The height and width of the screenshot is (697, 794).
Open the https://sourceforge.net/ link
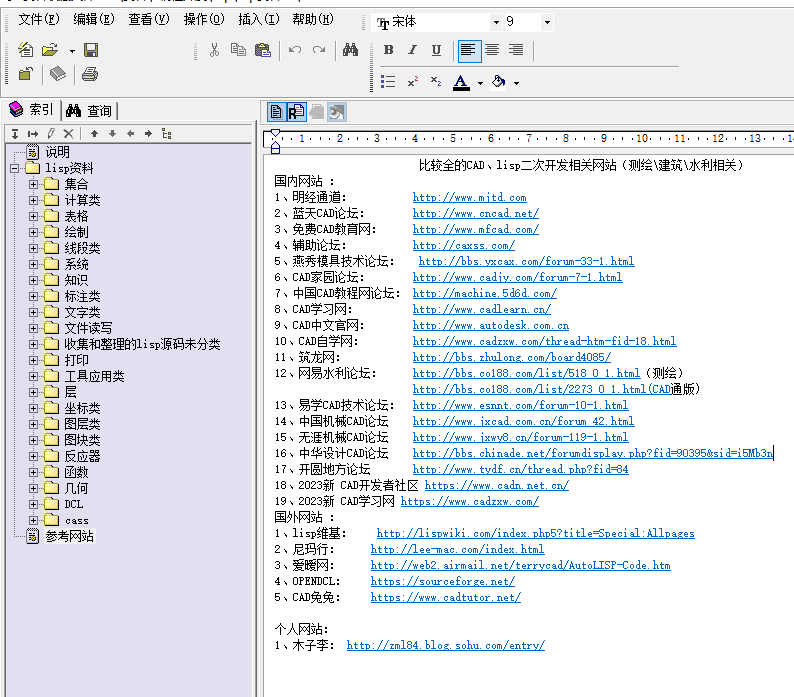[x=443, y=582]
